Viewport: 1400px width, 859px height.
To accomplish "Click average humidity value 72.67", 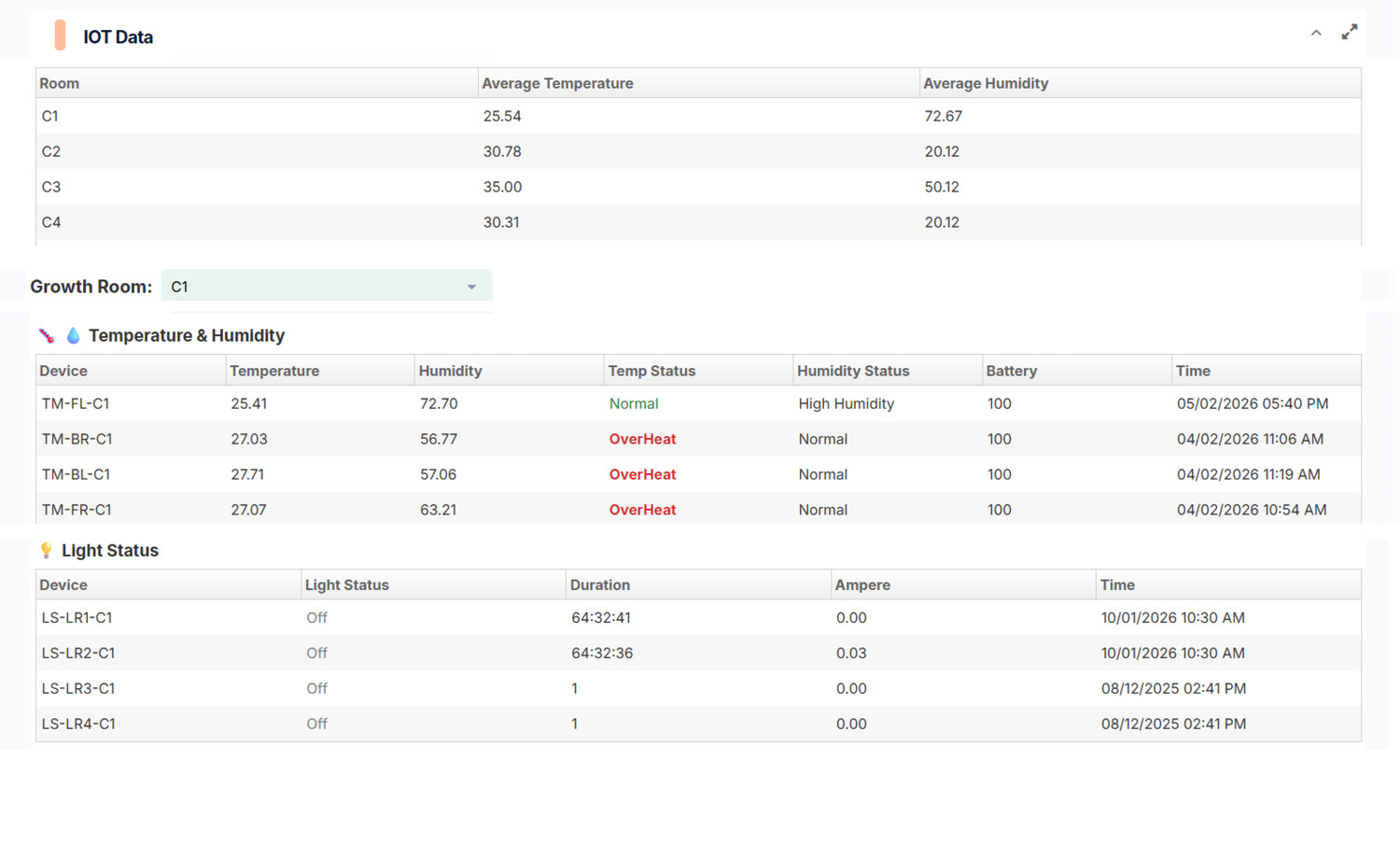I will click(x=943, y=116).
